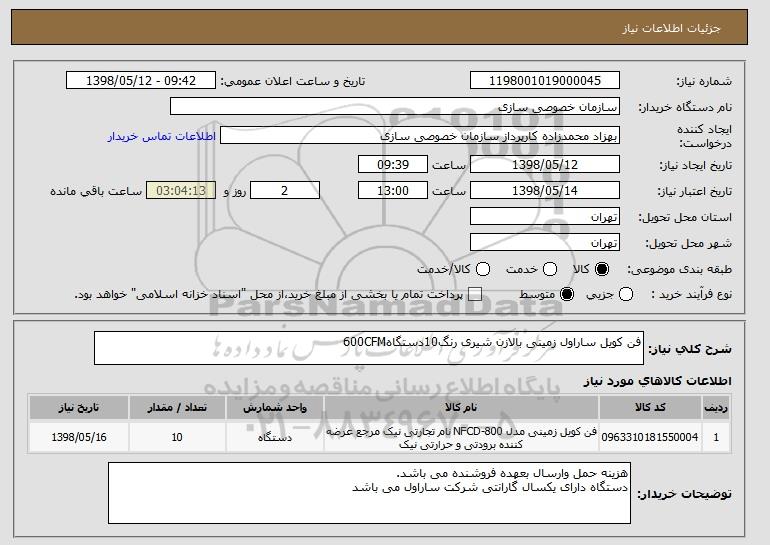This screenshot has width=770, height=545.
Task: Click the تعداد / مقدار column header
Action: point(177,408)
